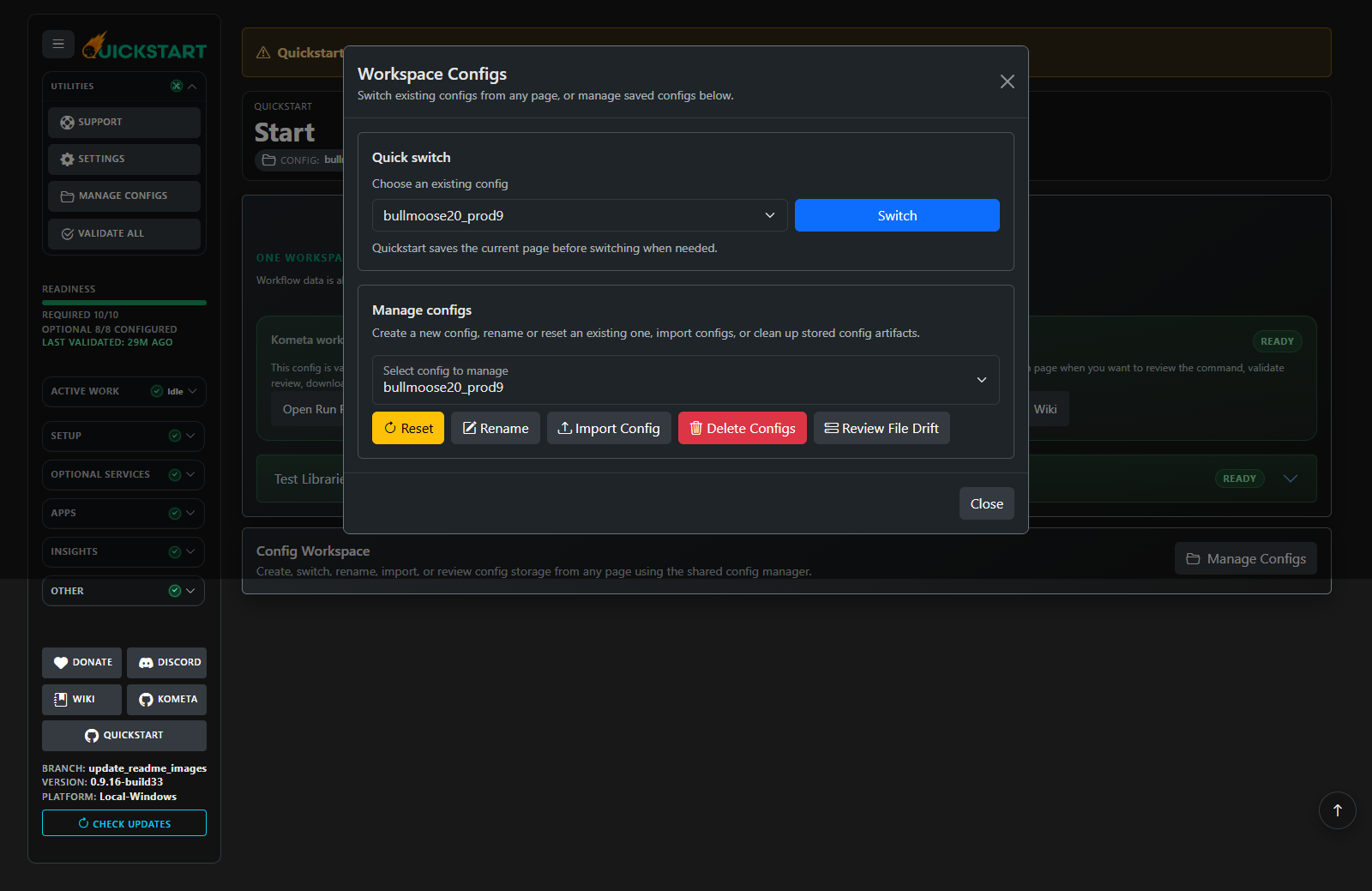The height and width of the screenshot is (891, 1372).
Task: Click the blue Switch button
Action: 897,215
